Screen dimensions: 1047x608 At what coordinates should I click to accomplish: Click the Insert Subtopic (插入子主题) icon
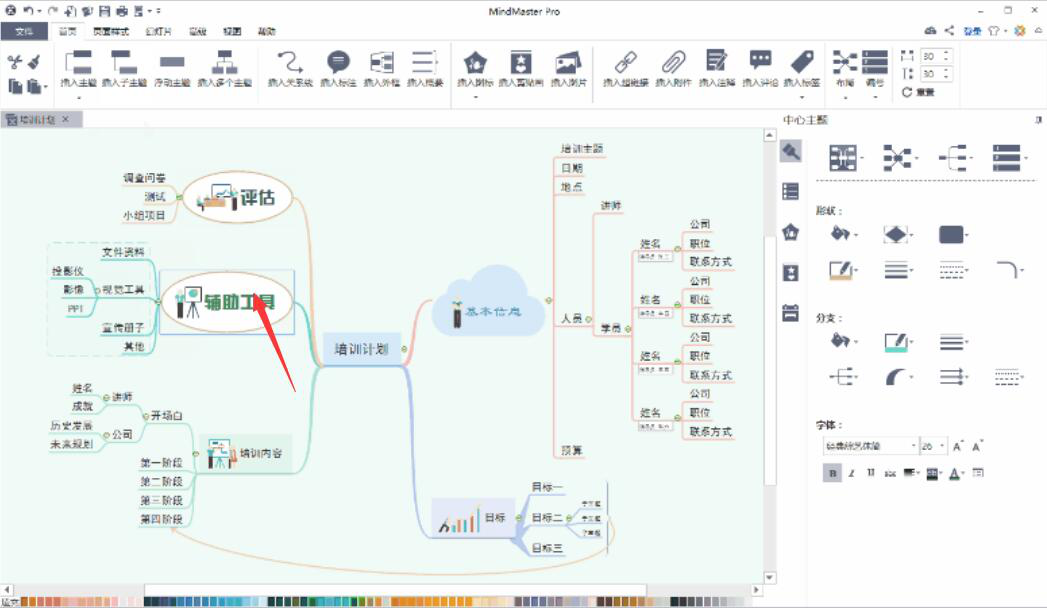click(x=124, y=62)
